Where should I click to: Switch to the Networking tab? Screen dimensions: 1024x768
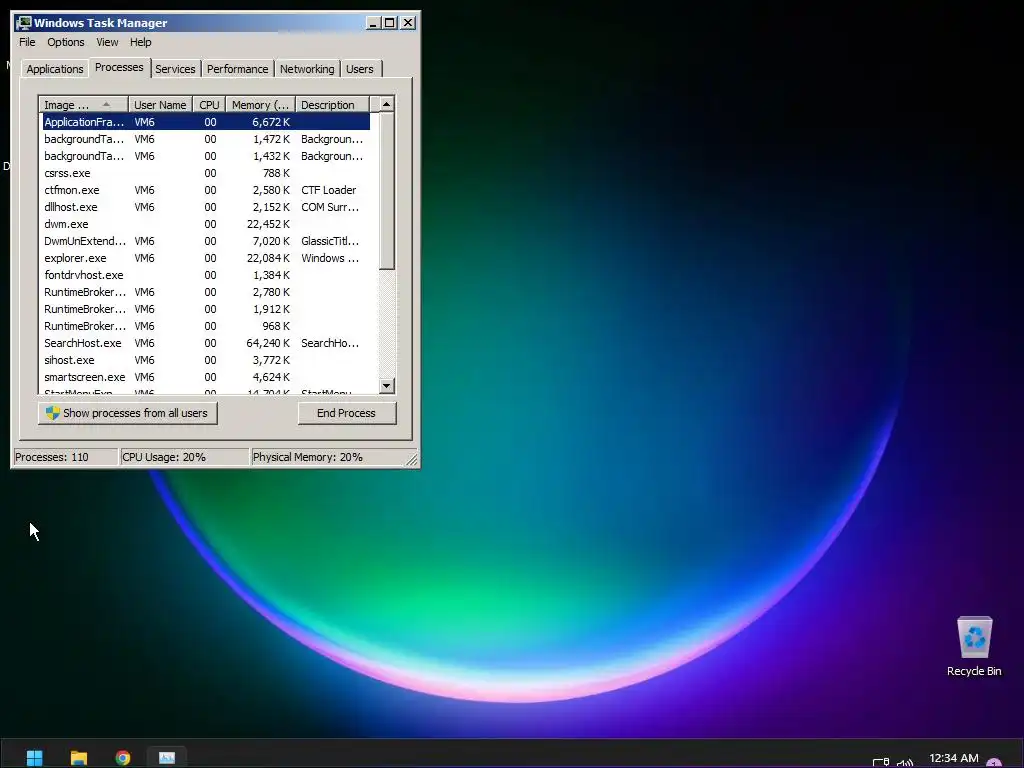click(x=307, y=69)
